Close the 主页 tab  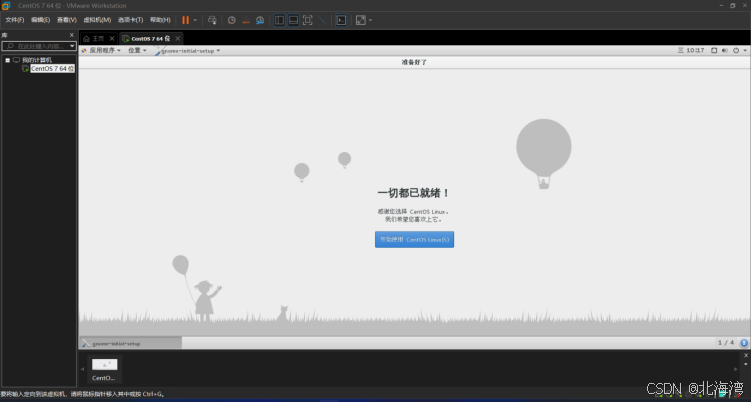coord(112,38)
